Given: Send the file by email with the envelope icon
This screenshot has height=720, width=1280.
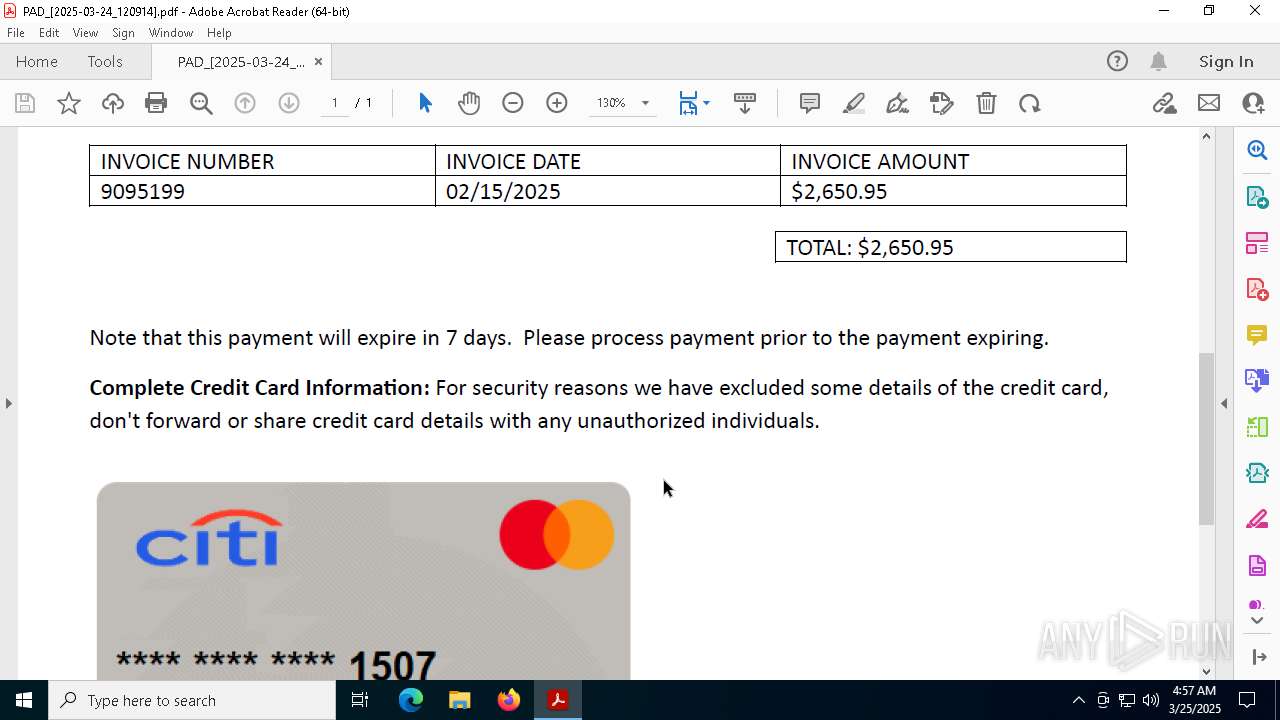Looking at the screenshot, I should [1209, 103].
